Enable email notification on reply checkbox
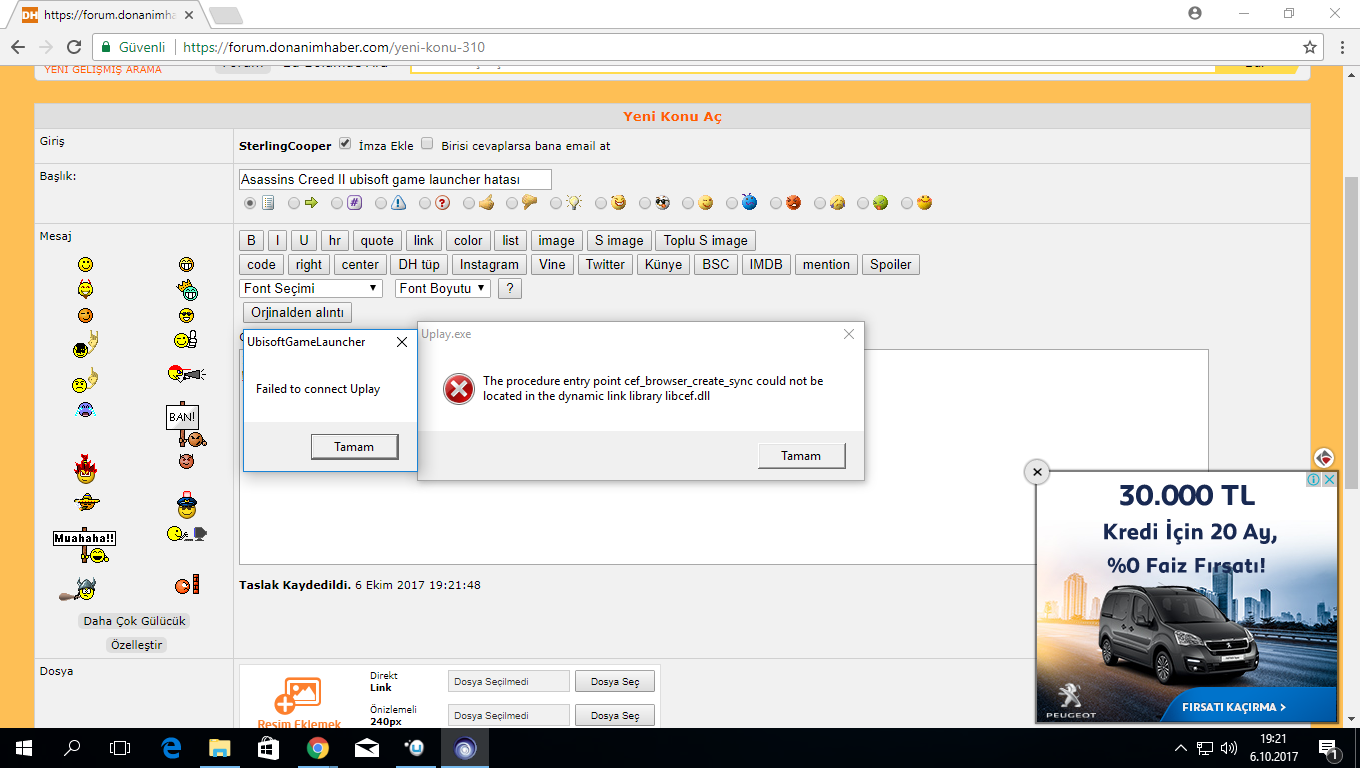The width and height of the screenshot is (1360, 768). coord(427,144)
